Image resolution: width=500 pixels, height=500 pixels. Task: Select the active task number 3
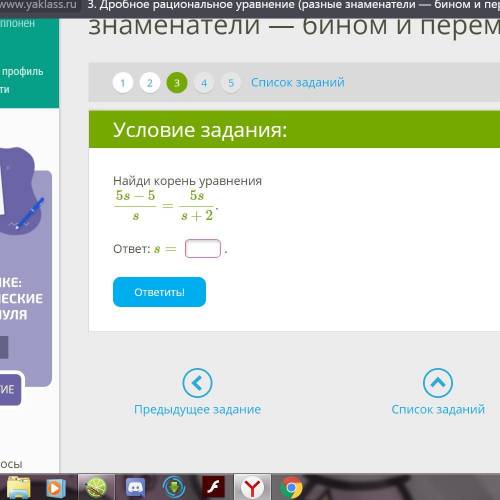coord(177,83)
